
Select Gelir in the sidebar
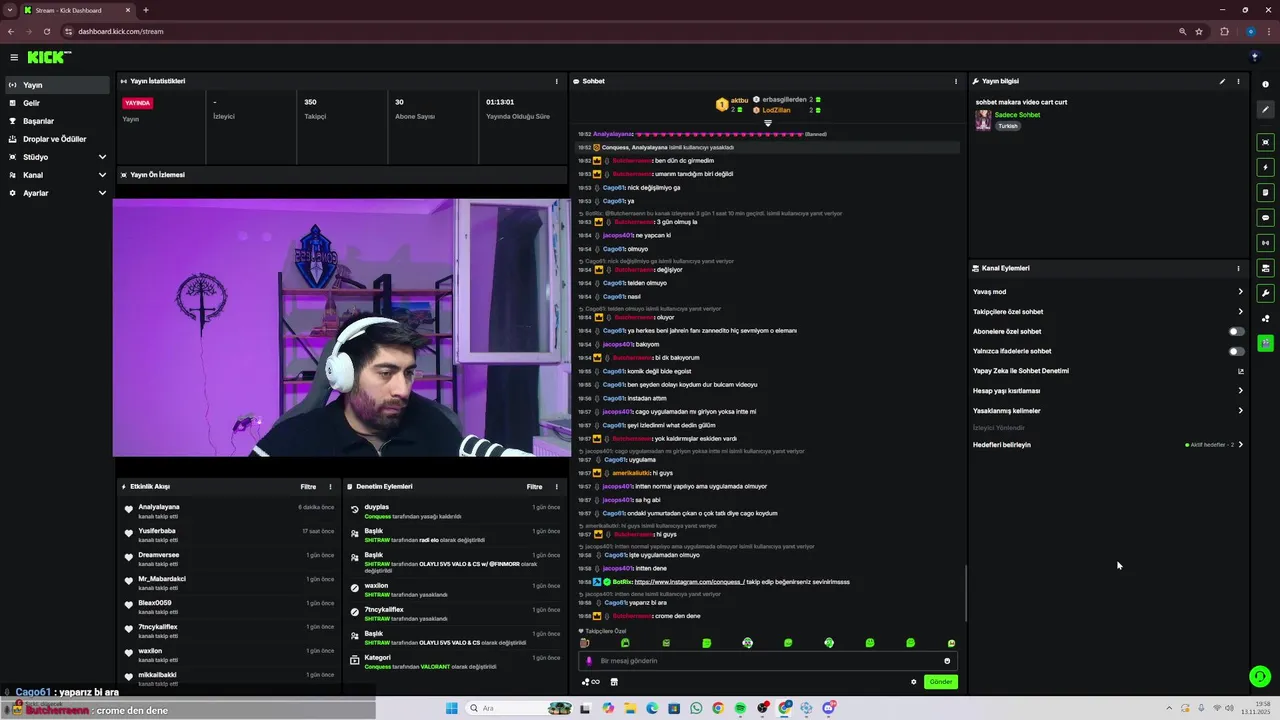(58, 103)
